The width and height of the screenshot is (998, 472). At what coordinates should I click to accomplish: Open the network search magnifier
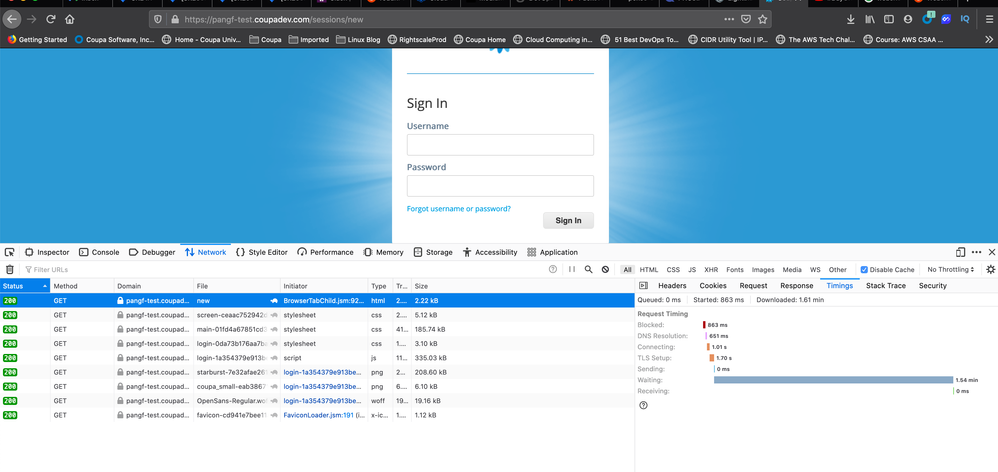pos(589,270)
